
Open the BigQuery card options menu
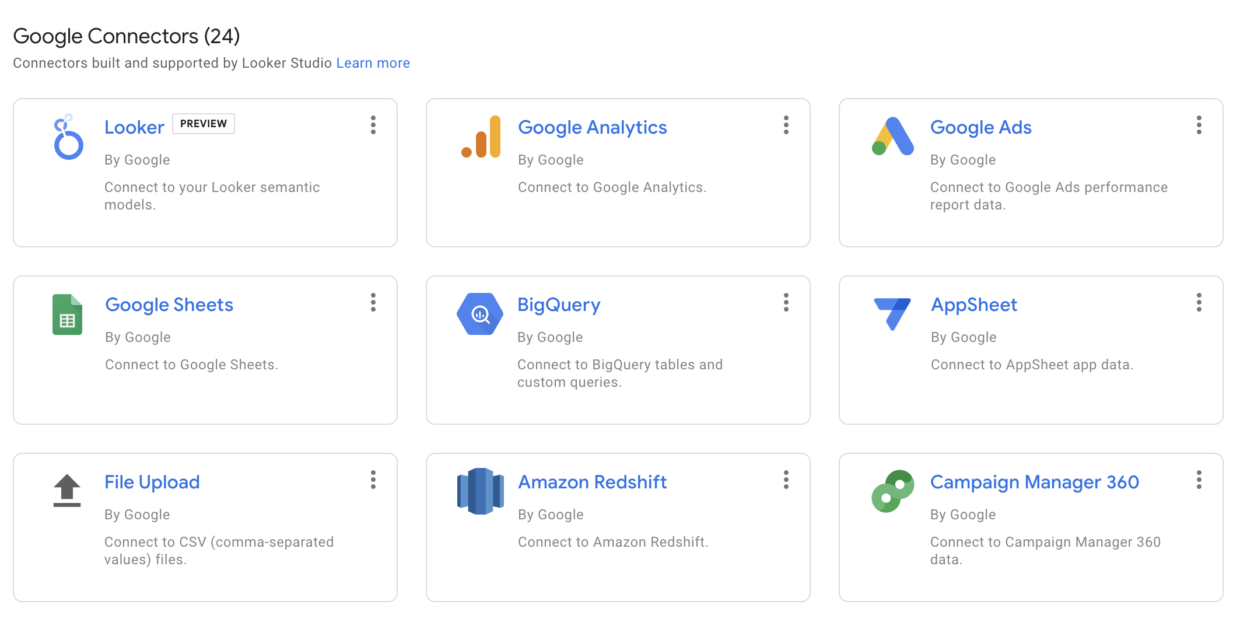point(786,302)
